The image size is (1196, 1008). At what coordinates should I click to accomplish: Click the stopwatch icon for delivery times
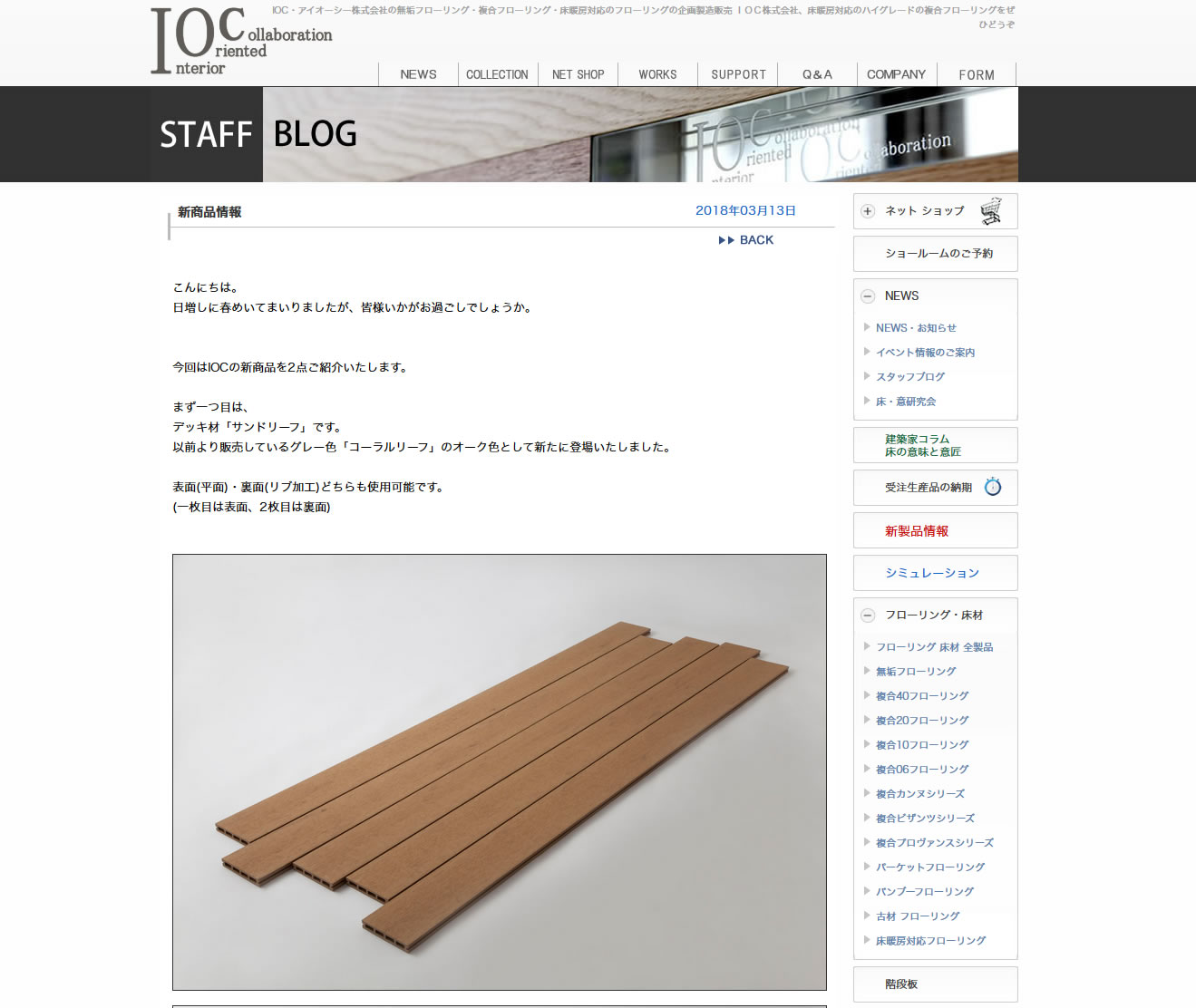[993, 487]
